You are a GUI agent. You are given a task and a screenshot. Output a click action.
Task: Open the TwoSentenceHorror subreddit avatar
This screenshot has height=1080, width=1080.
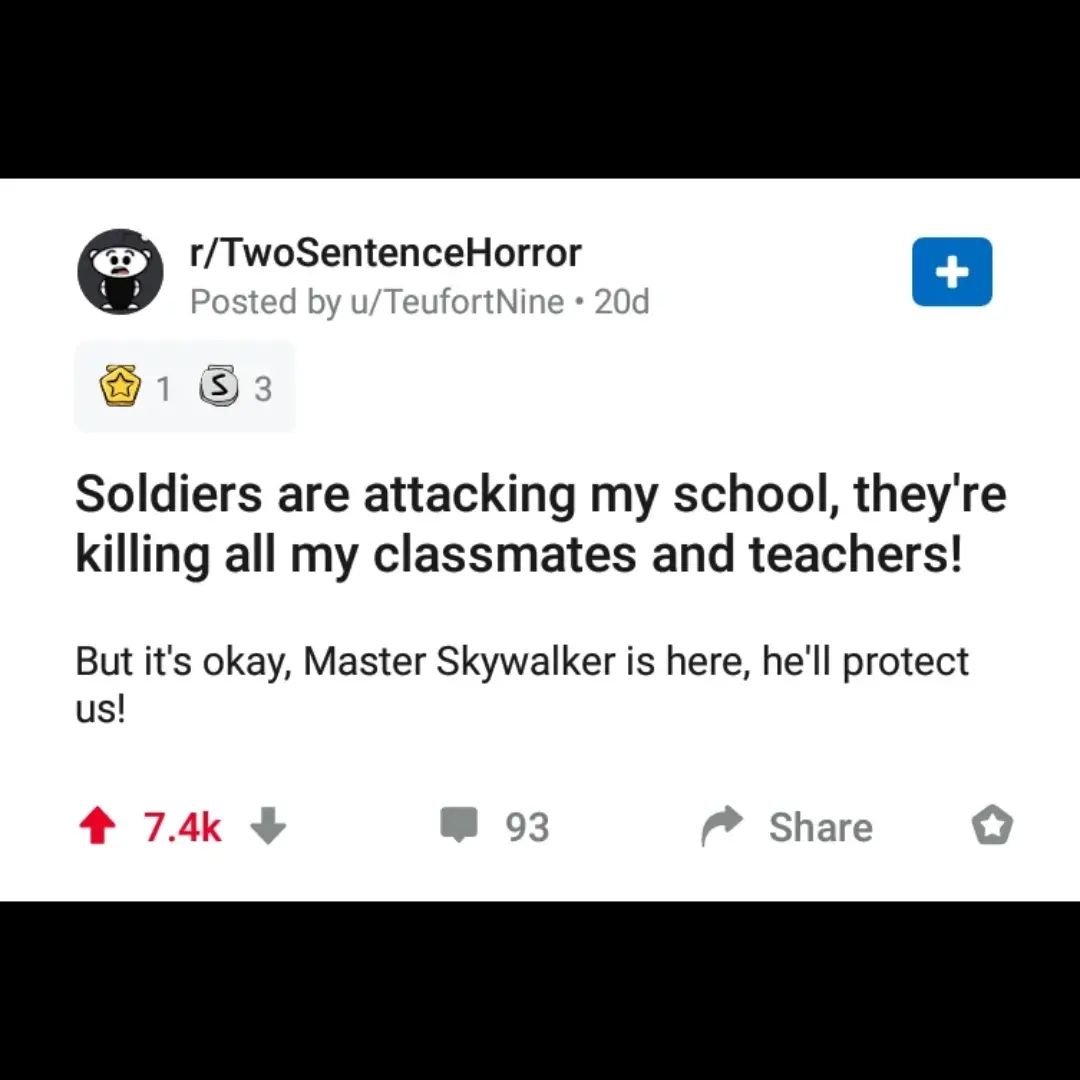pos(121,271)
